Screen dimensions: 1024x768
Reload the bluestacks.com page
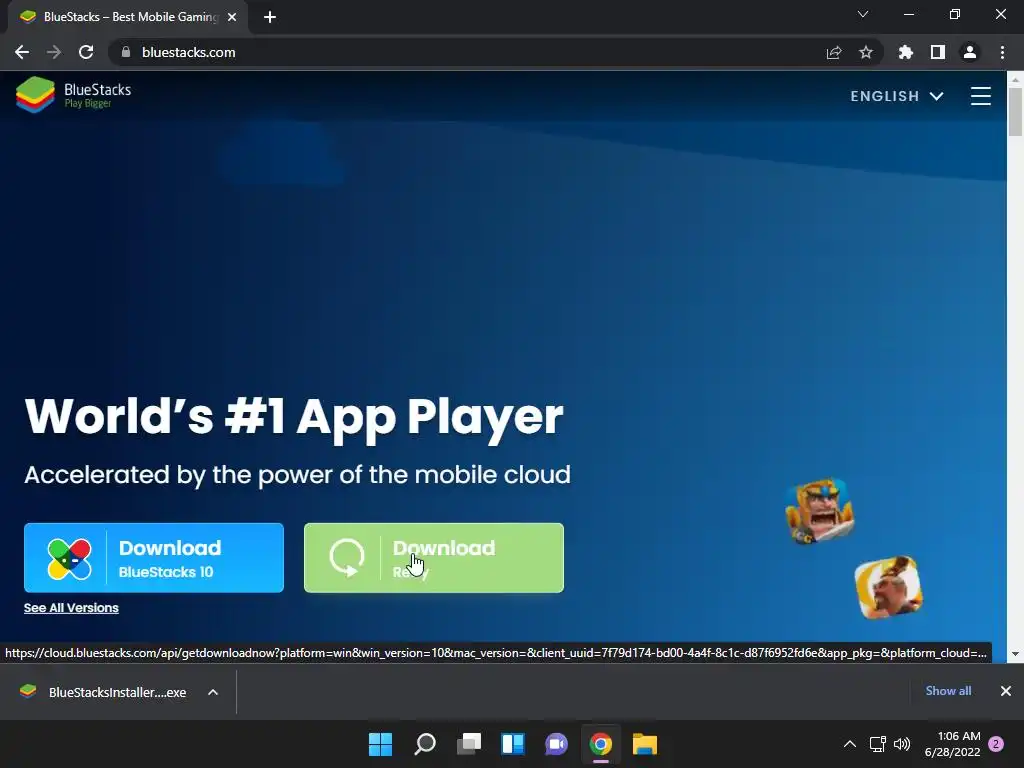(x=86, y=52)
